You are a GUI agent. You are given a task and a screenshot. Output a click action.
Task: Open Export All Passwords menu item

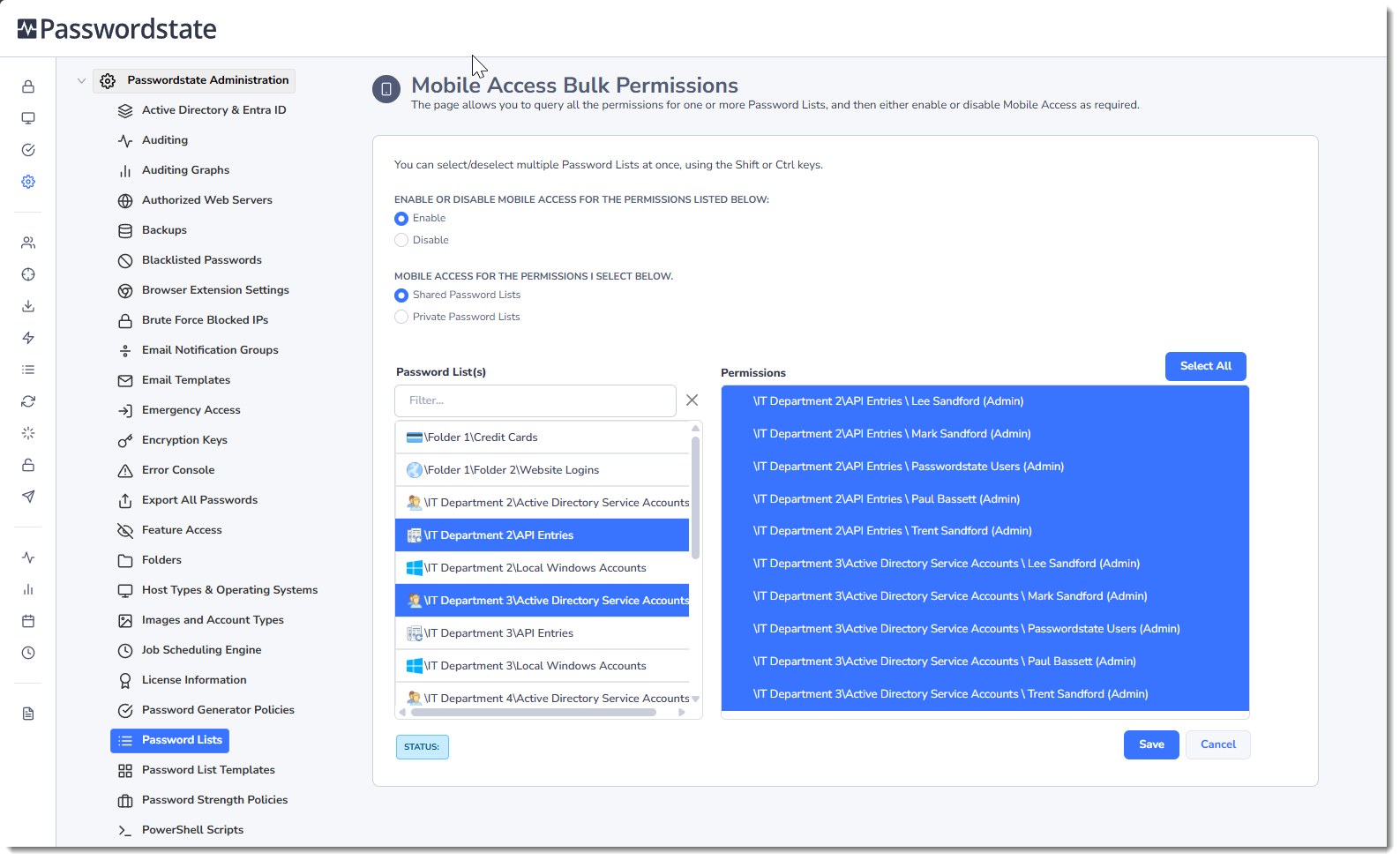tap(199, 500)
